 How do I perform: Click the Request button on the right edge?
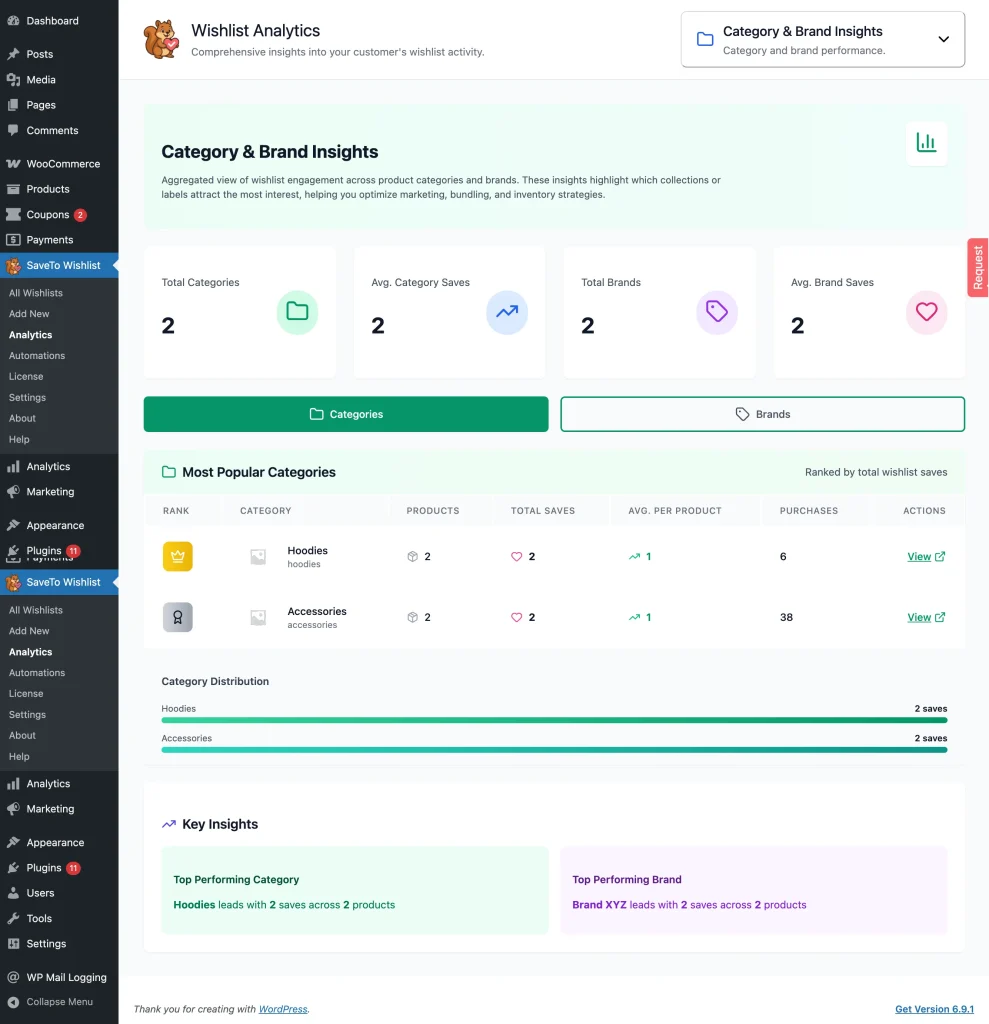[978, 267]
